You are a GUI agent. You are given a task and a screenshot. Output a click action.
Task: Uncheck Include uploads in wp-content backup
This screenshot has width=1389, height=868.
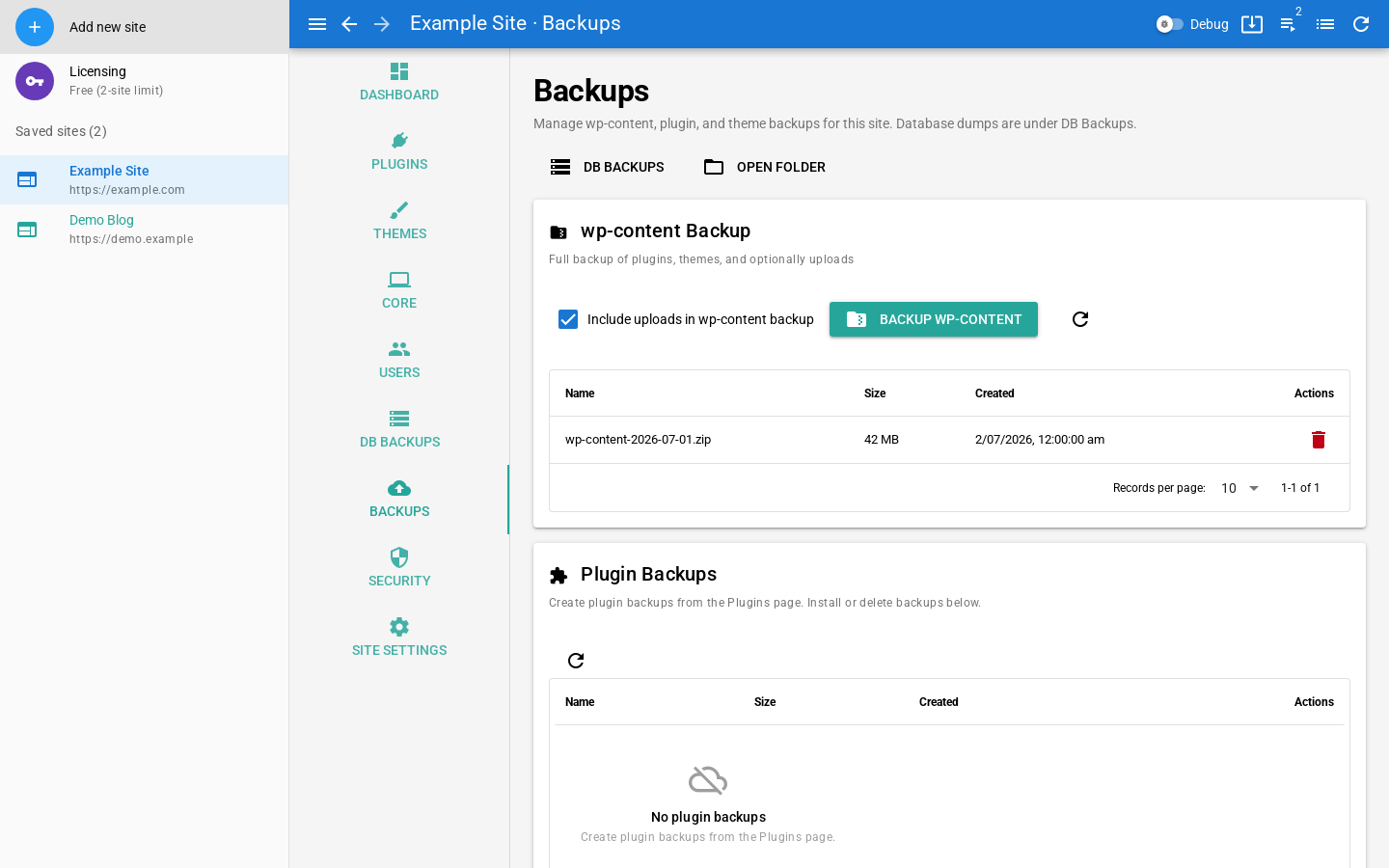568,319
